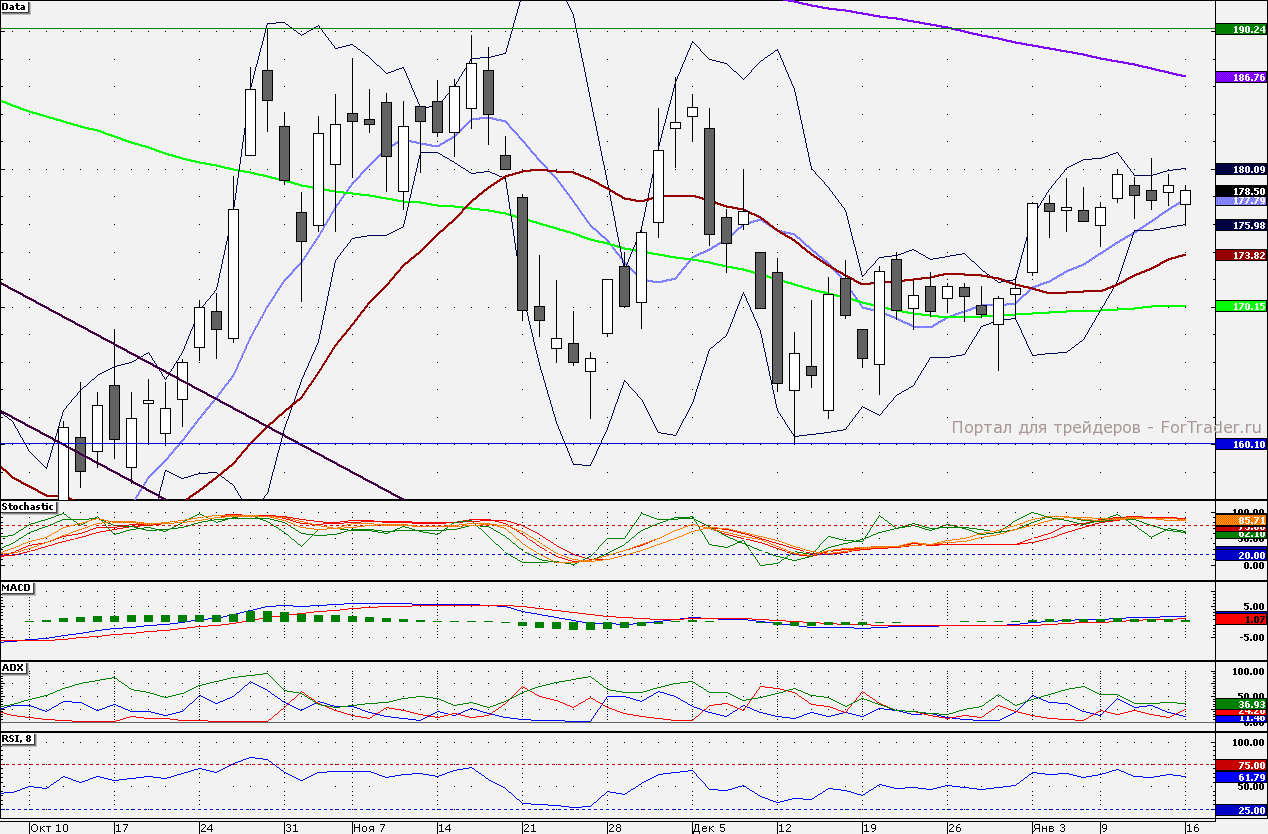The width and height of the screenshot is (1268, 834).
Task: Select the purple 186.76 price tag
Action: [x=1240, y=77]
